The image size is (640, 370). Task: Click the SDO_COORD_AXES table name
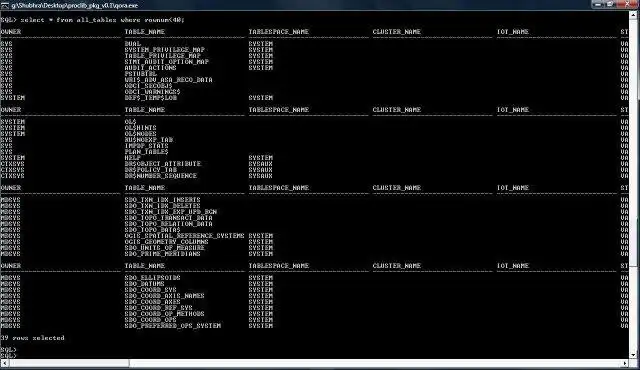point(153,302)
